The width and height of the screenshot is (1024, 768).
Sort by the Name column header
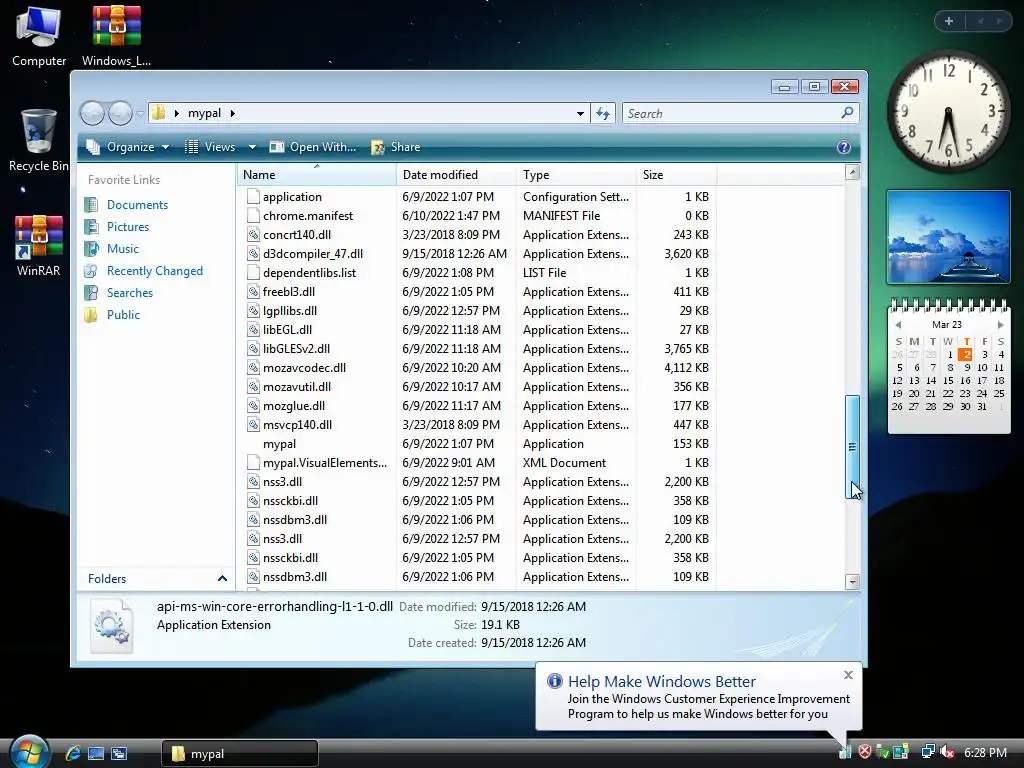(317, 174)
